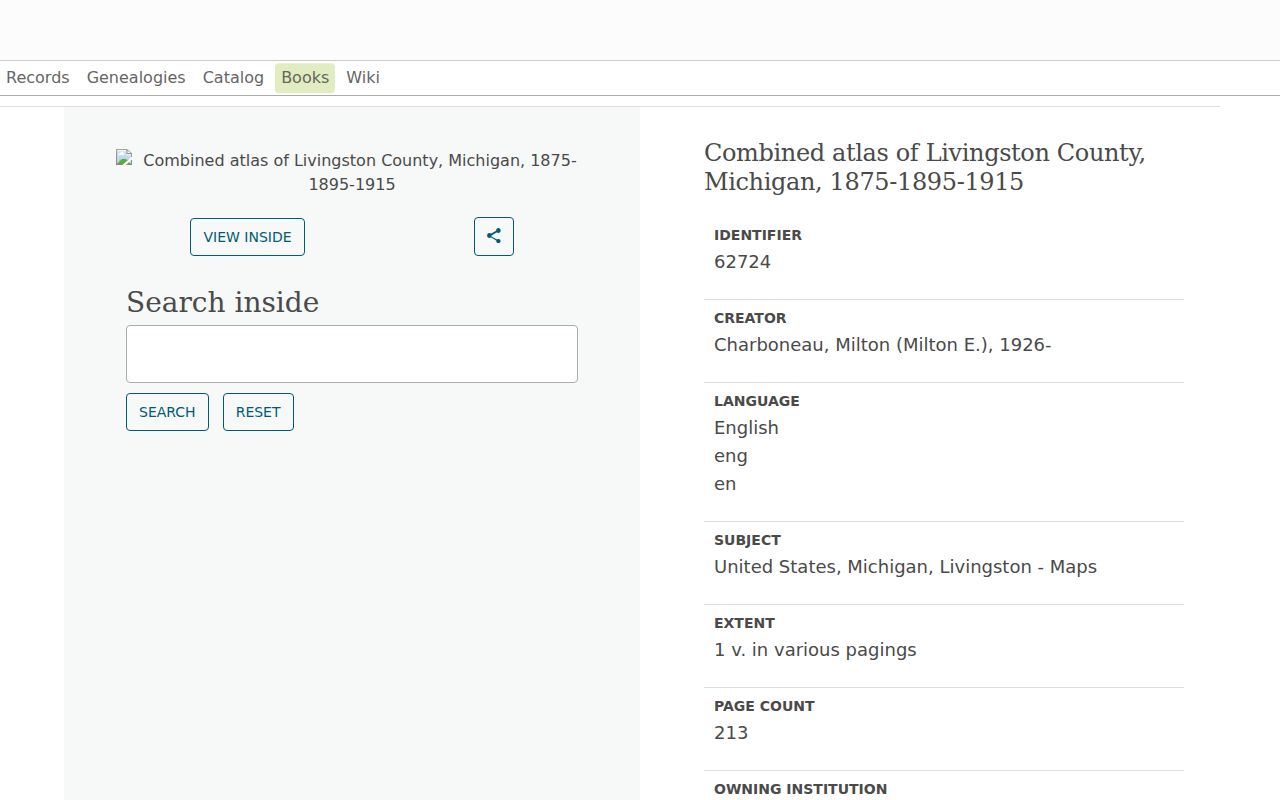1280x800 pixels.
Task: Click the extent value 1 v. in various pagings
Action: click(x=815, y=650)
